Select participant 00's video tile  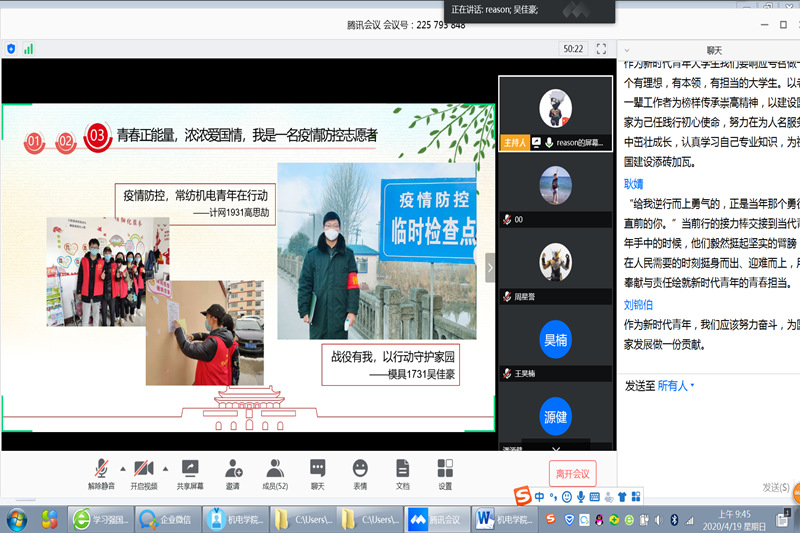point(556,190)
